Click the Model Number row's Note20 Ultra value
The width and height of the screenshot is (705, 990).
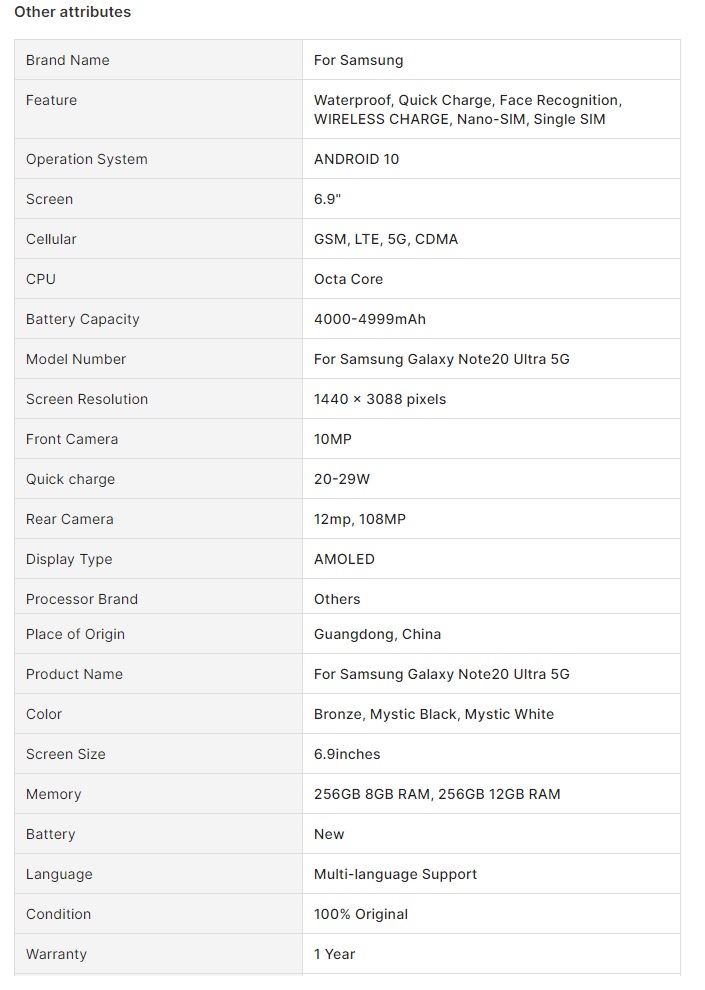click(441, 359)
